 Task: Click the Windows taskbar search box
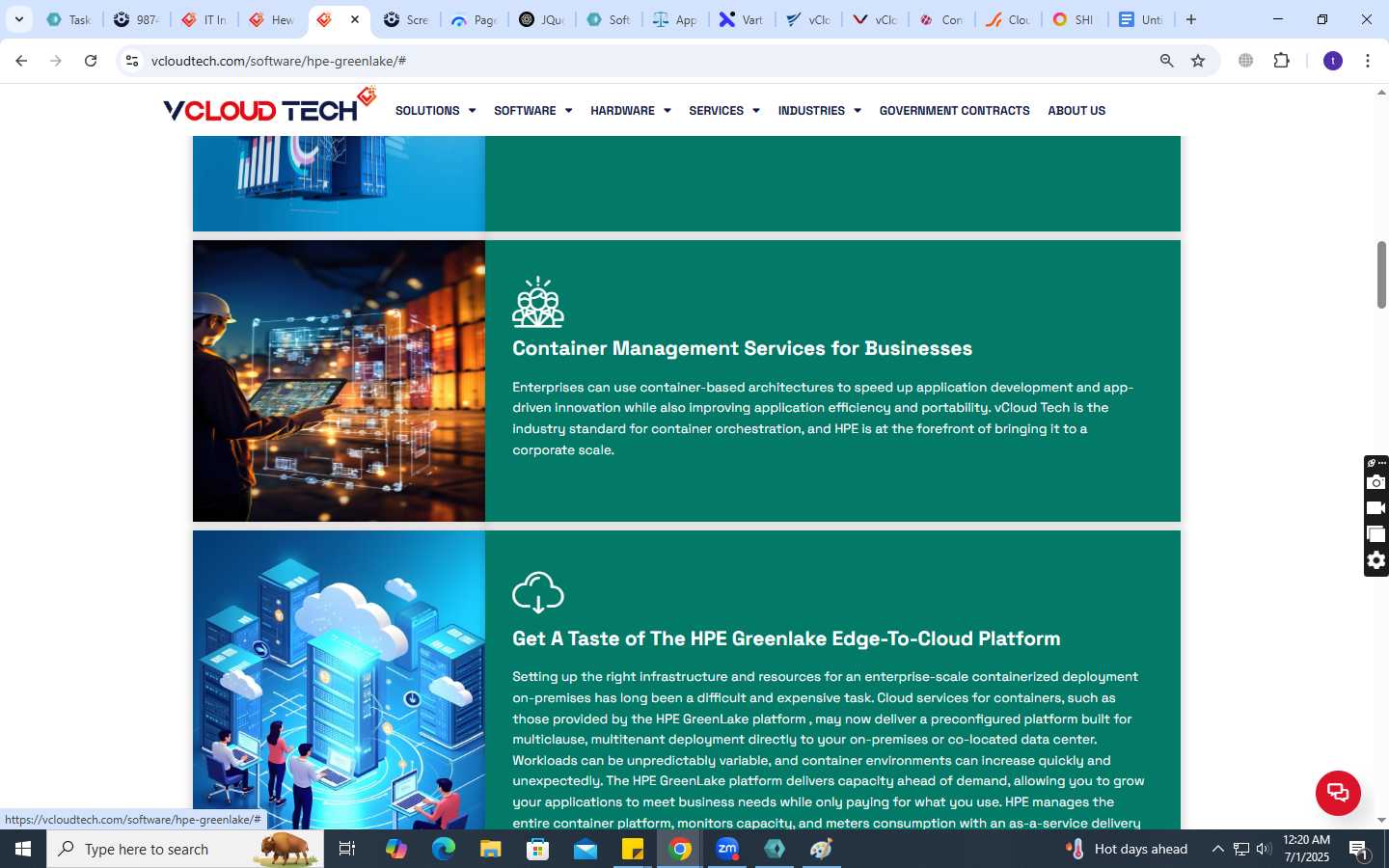click(x=185, y=849)
